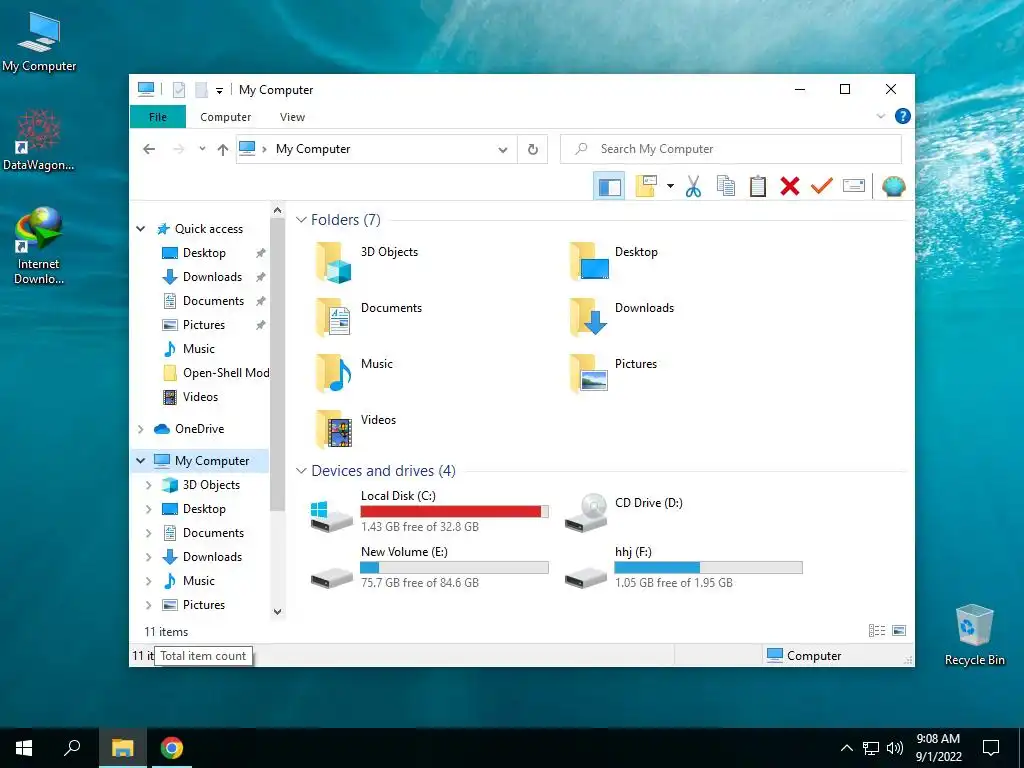Open the Action Center notifications icon

pyautogui.click(x=991, y=748)
